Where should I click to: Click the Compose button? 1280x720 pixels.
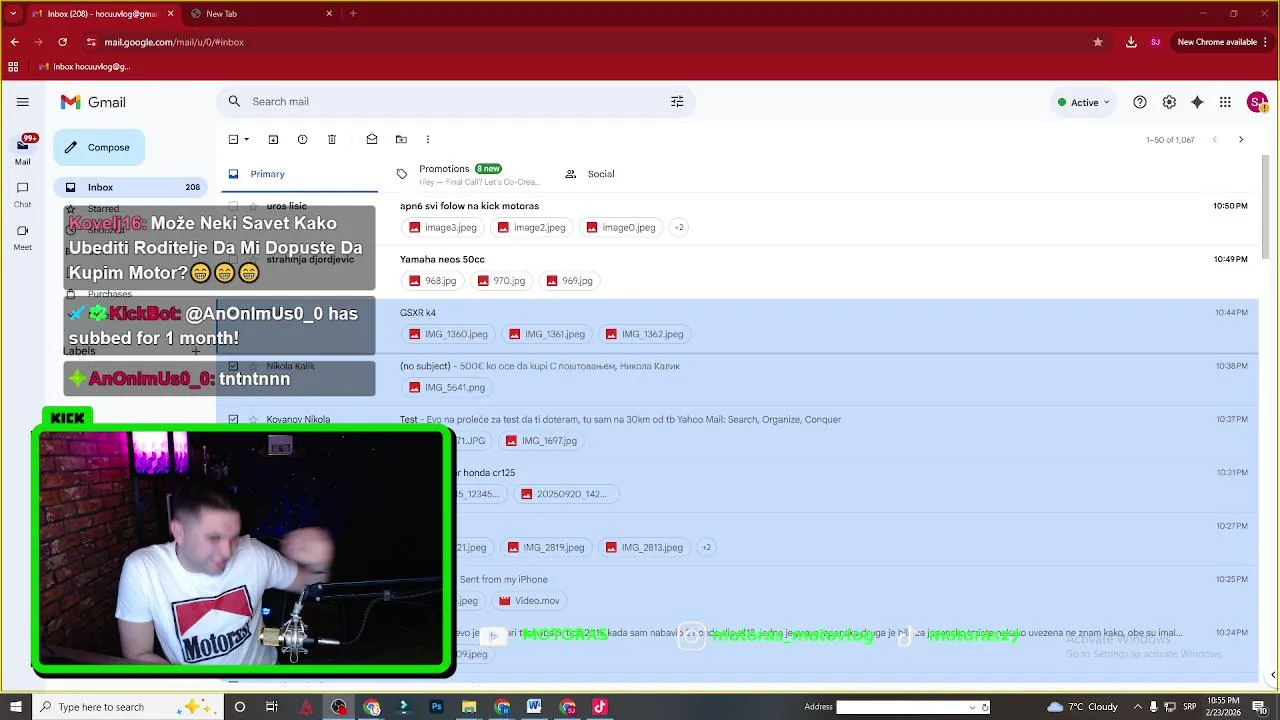tap(99, 147)
